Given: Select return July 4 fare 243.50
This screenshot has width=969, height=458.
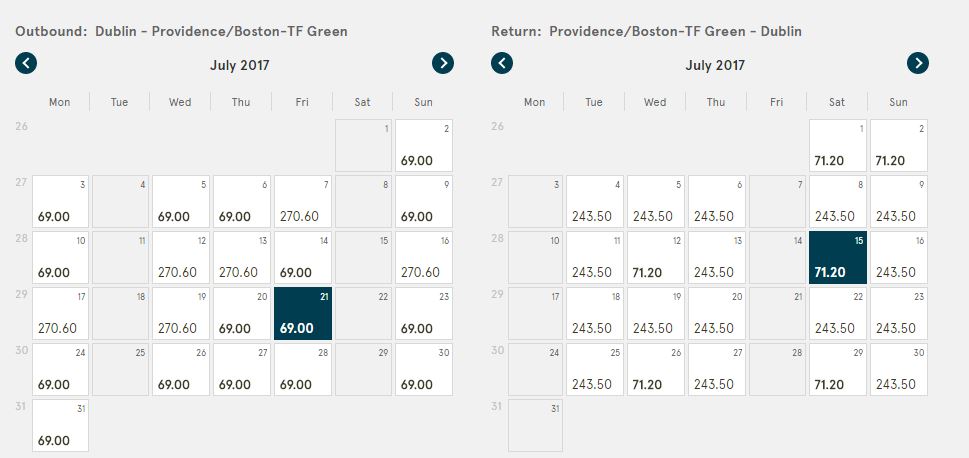Looking at the screenshot, I should (595, 201).
